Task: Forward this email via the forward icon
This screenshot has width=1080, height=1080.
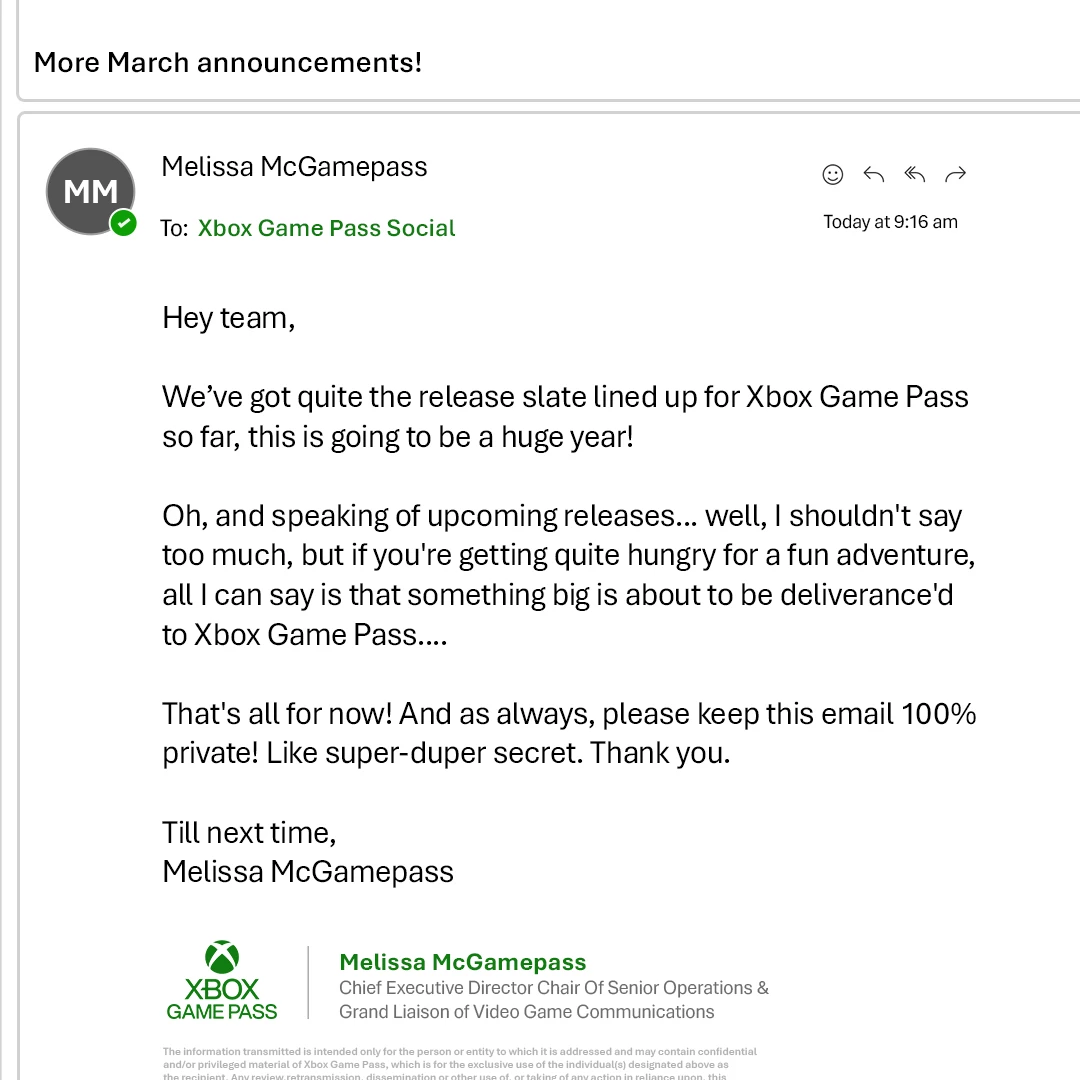Action: point(955,174)
